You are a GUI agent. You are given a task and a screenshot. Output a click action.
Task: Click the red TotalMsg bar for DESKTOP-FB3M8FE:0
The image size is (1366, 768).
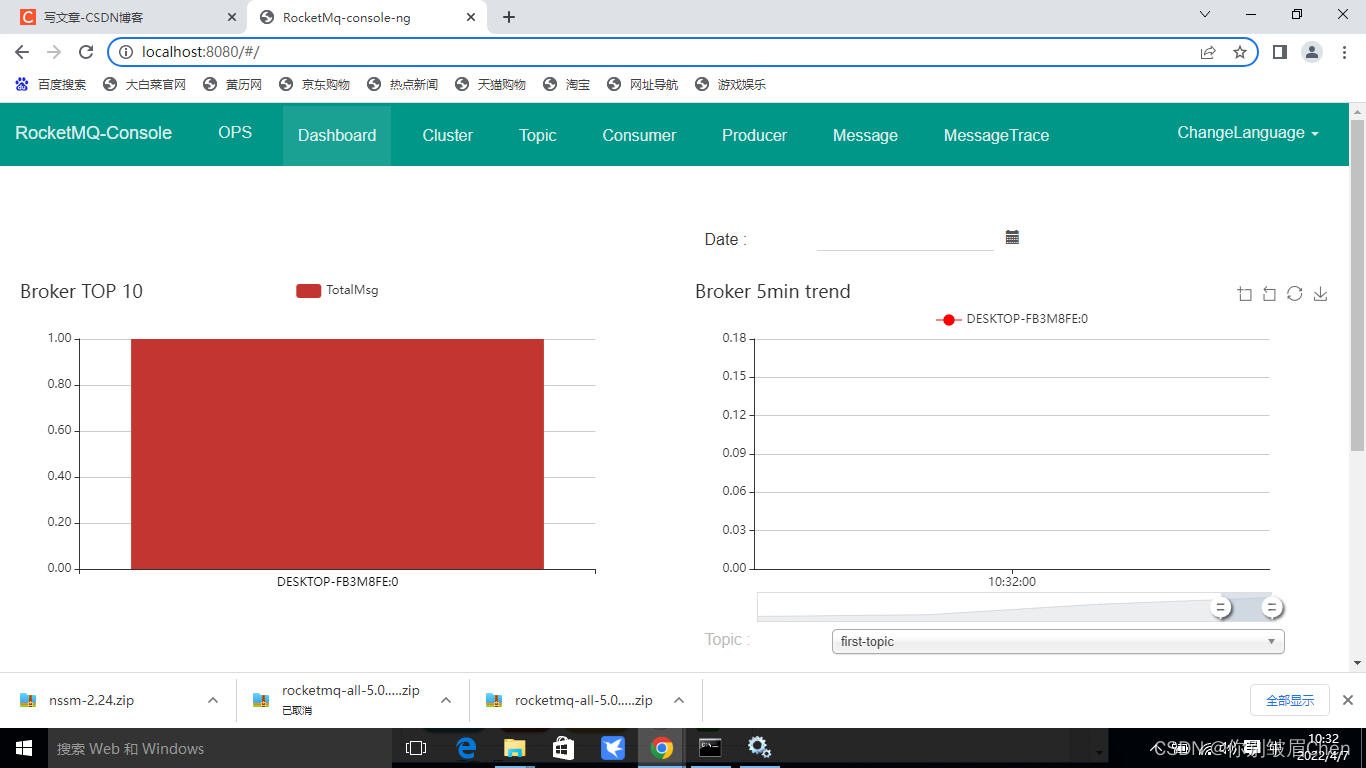(x=337, y=454)
